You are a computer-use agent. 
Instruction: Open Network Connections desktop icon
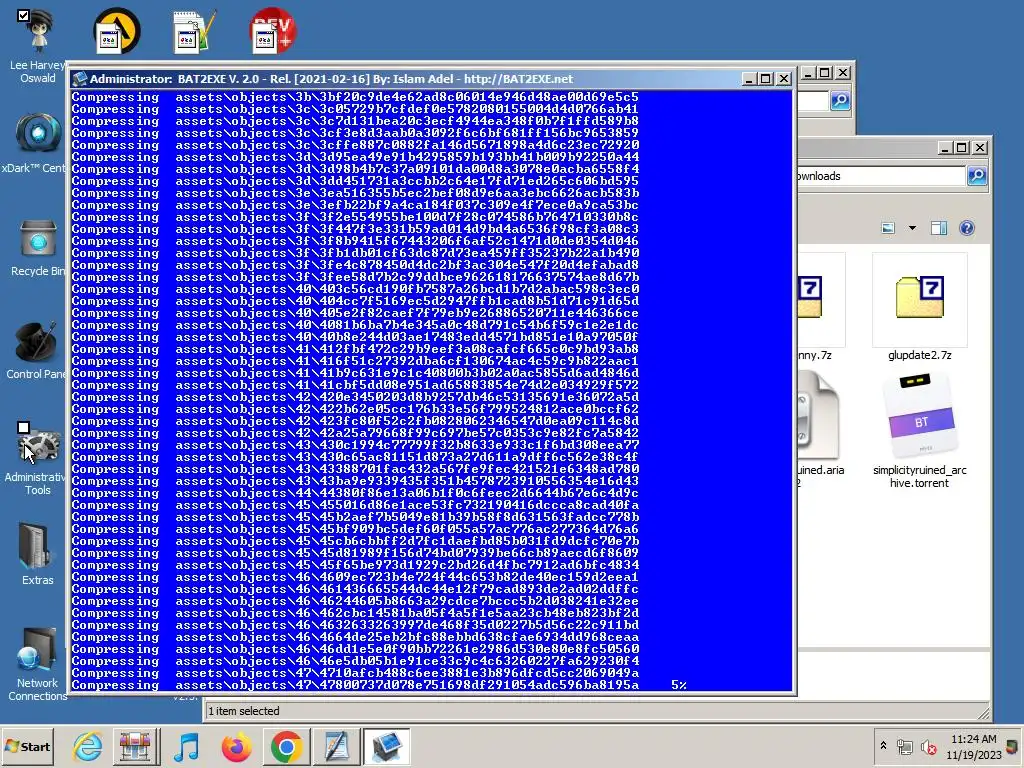tap(38, 665)
